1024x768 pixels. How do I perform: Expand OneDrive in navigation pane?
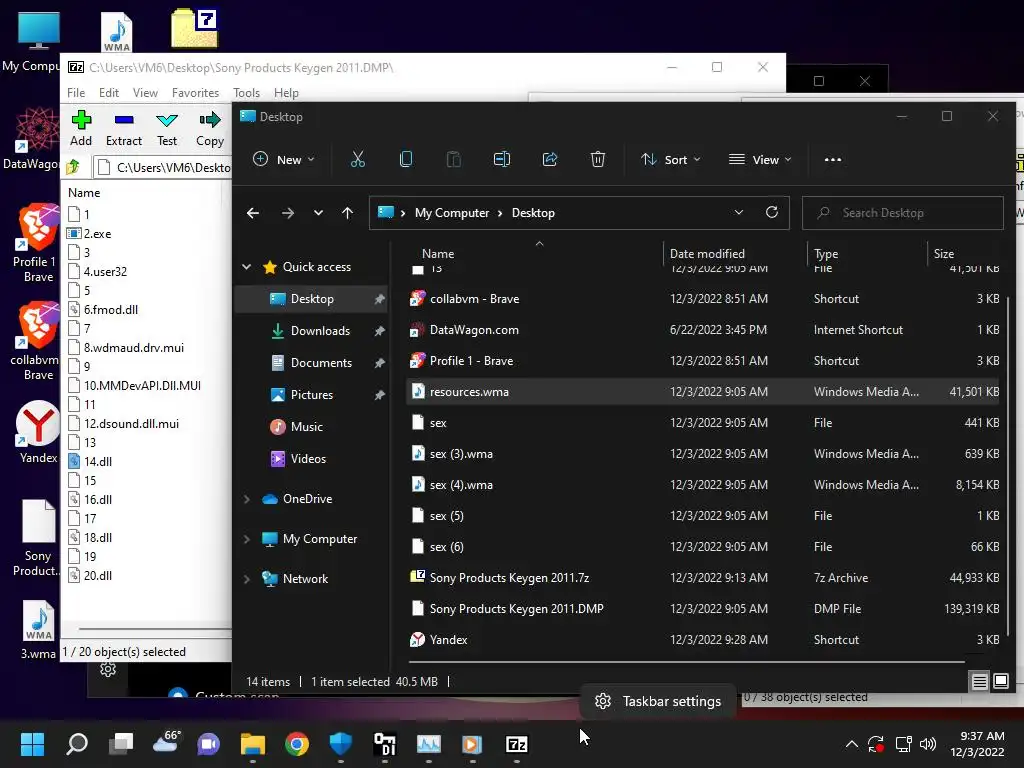(247, 499)
